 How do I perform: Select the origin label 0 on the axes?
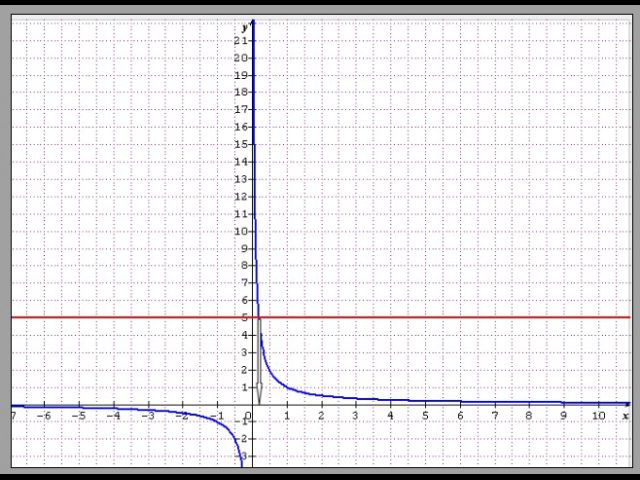click(x=247, y=415)
